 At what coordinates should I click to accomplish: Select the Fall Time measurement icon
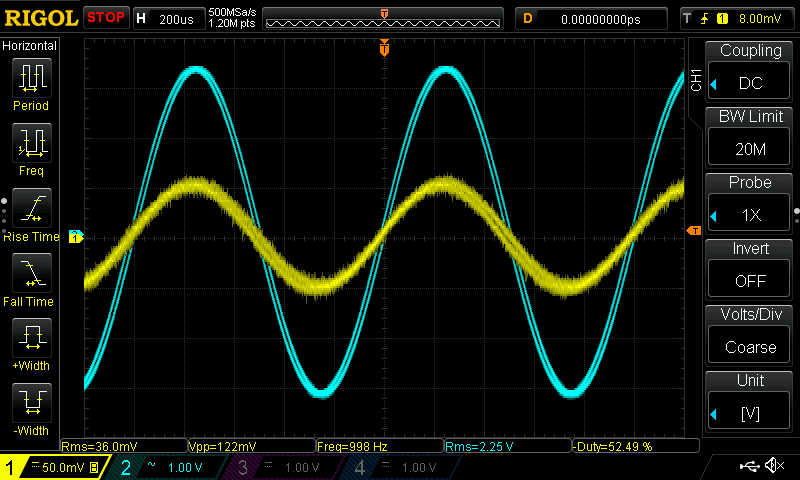pyautogui.click(x=32, y=273)
